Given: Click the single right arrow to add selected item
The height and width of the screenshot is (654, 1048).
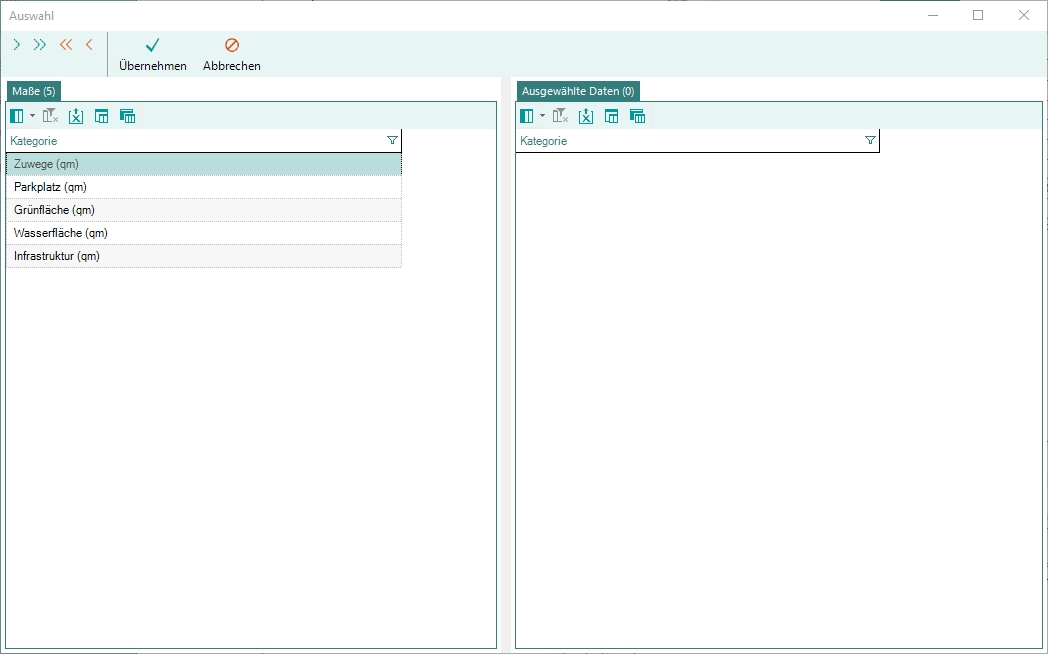Looking at the screenshot, I should (17, 45).
